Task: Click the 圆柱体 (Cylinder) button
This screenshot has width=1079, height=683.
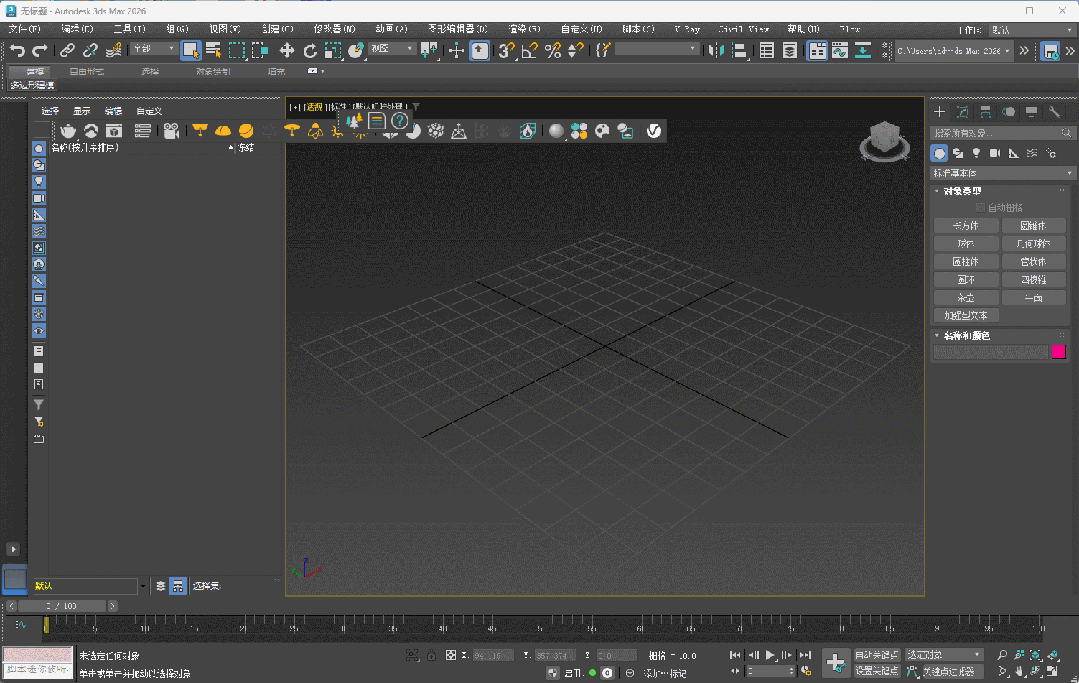Action: [x=965, y=262]
